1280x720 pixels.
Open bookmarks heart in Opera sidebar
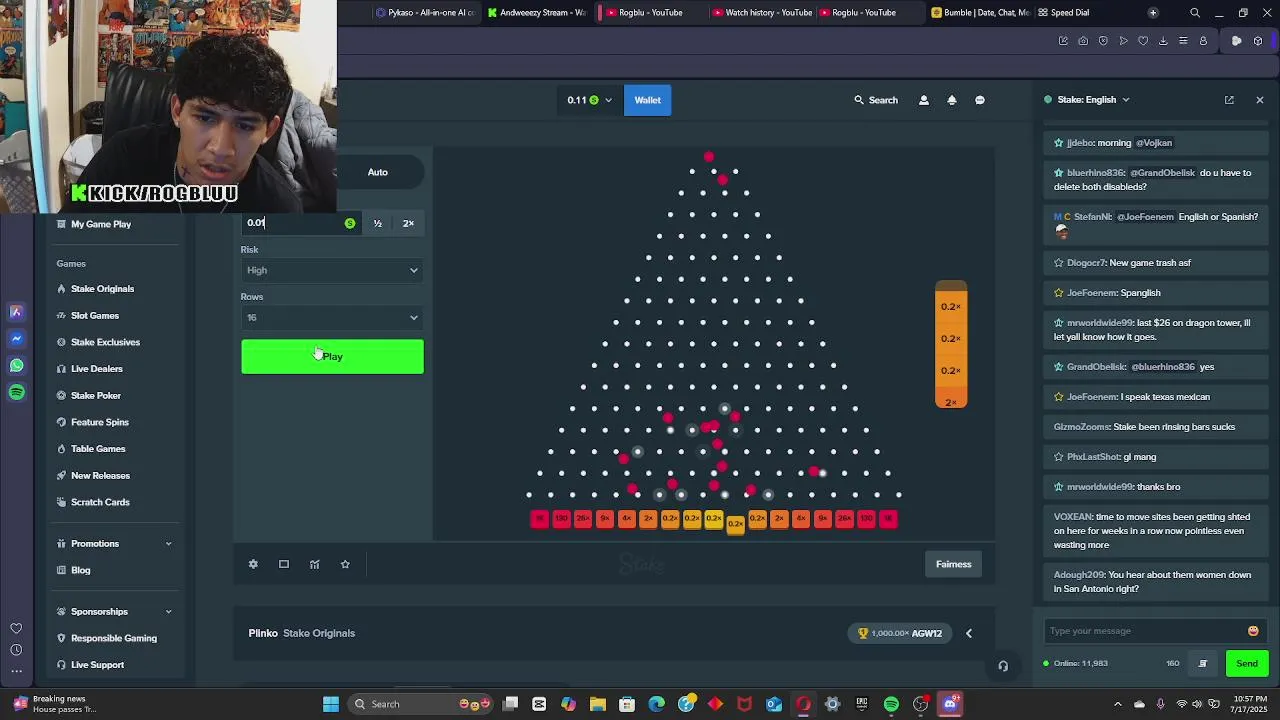pyautogui.click(x=16, y=628)
